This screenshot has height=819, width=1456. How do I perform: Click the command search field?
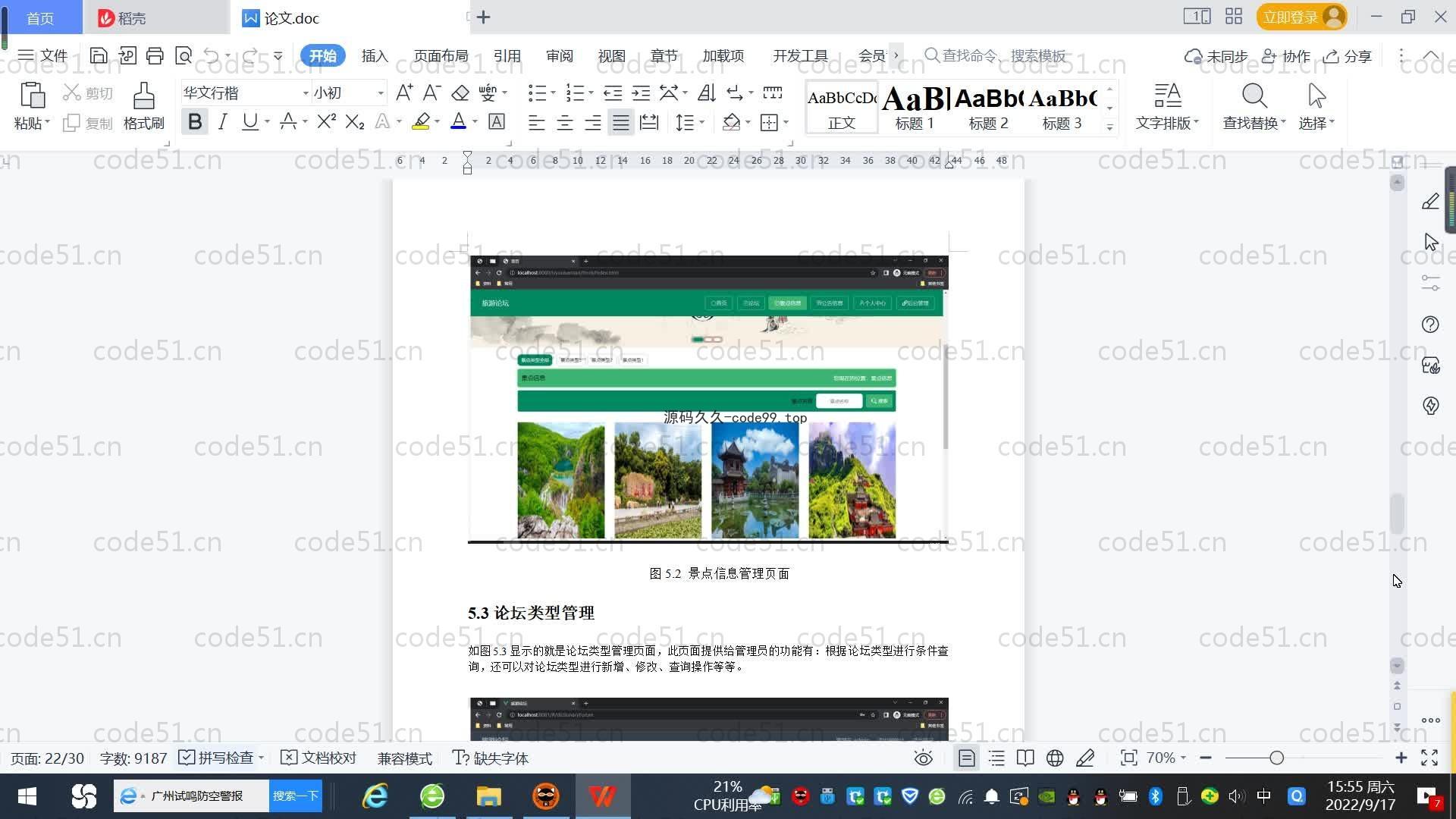[995, 55]
